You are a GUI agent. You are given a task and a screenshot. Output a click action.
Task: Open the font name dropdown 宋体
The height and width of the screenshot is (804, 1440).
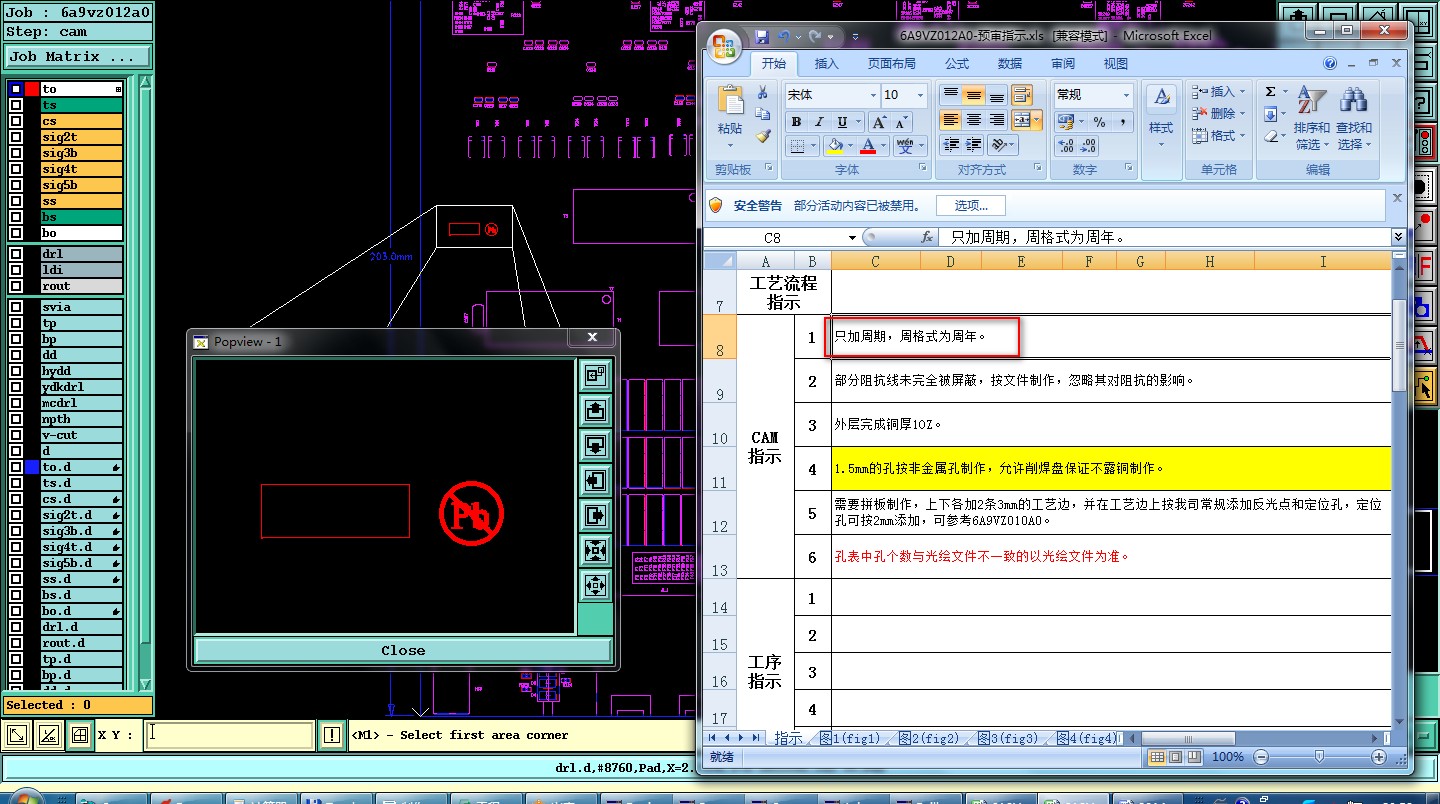871,95
